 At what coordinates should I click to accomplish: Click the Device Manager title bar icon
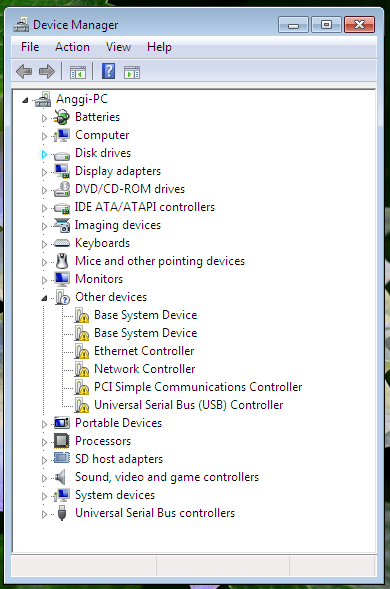(21, 25)
